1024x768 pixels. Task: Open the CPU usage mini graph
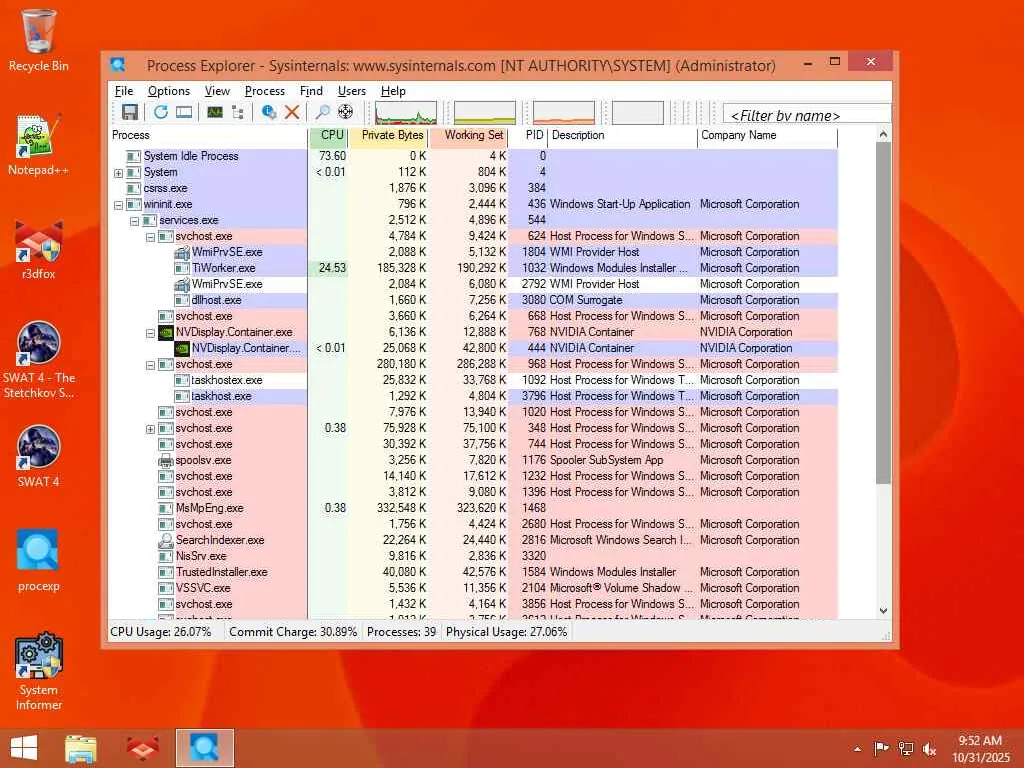coord(406,113)
